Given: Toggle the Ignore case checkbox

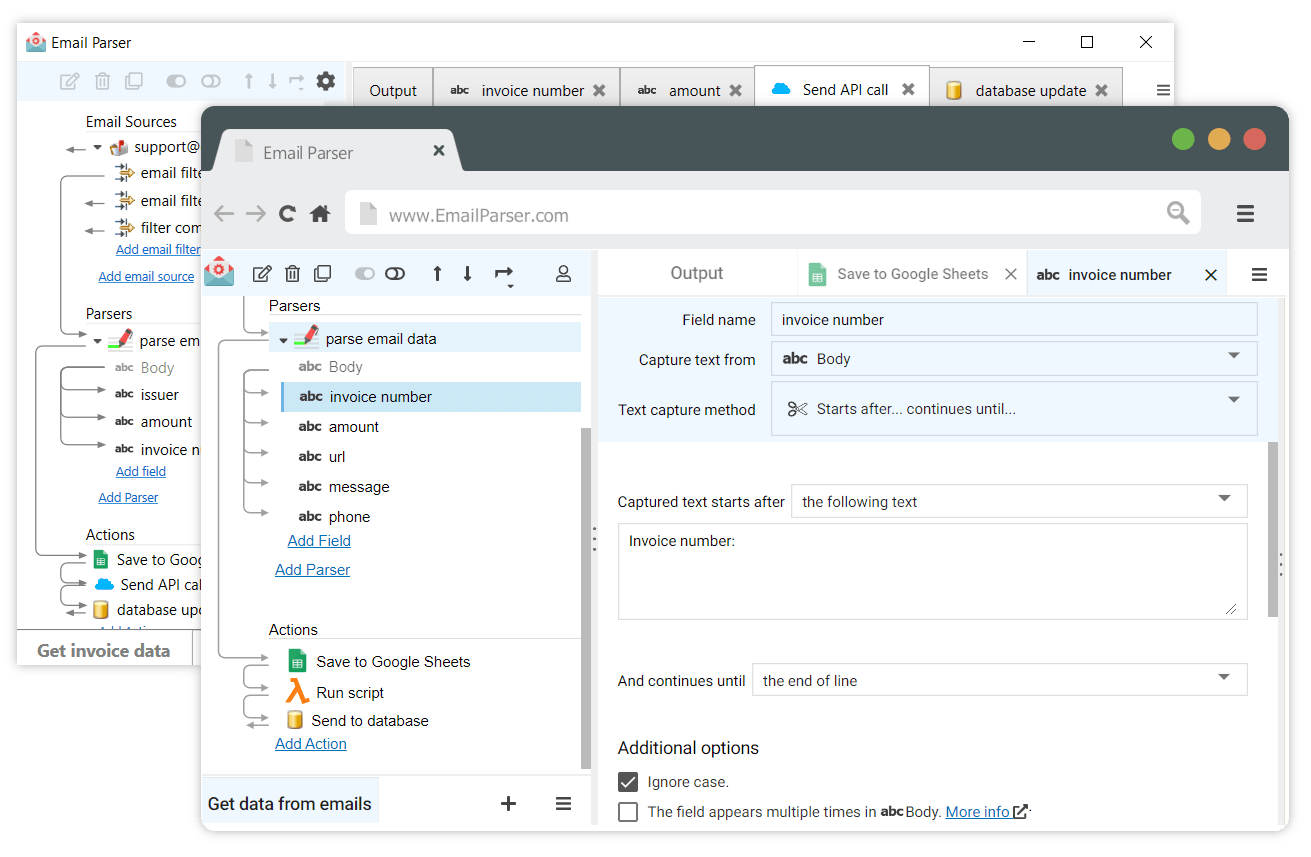Looking at the screenshot, I should [x=628, y=782].
